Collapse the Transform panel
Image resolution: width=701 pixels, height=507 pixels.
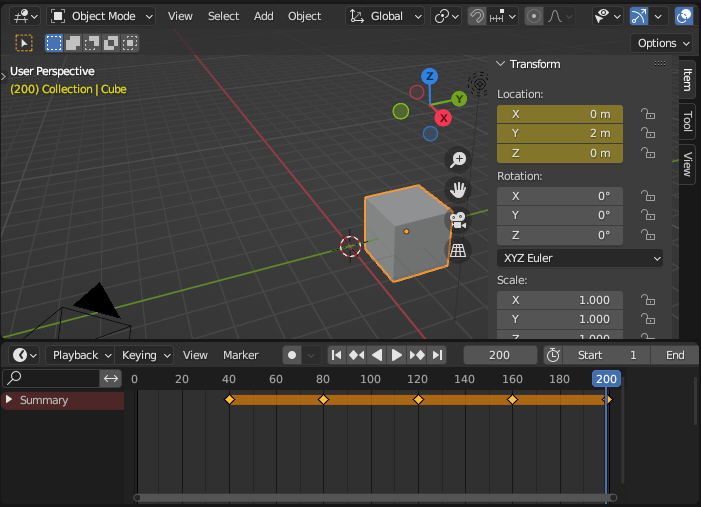(x=502, y=64)
